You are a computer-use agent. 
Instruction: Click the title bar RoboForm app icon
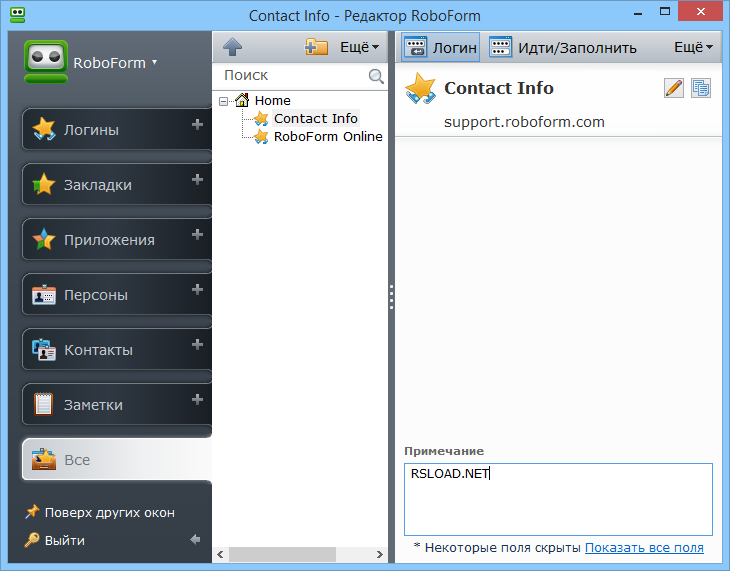click(17, 15)
